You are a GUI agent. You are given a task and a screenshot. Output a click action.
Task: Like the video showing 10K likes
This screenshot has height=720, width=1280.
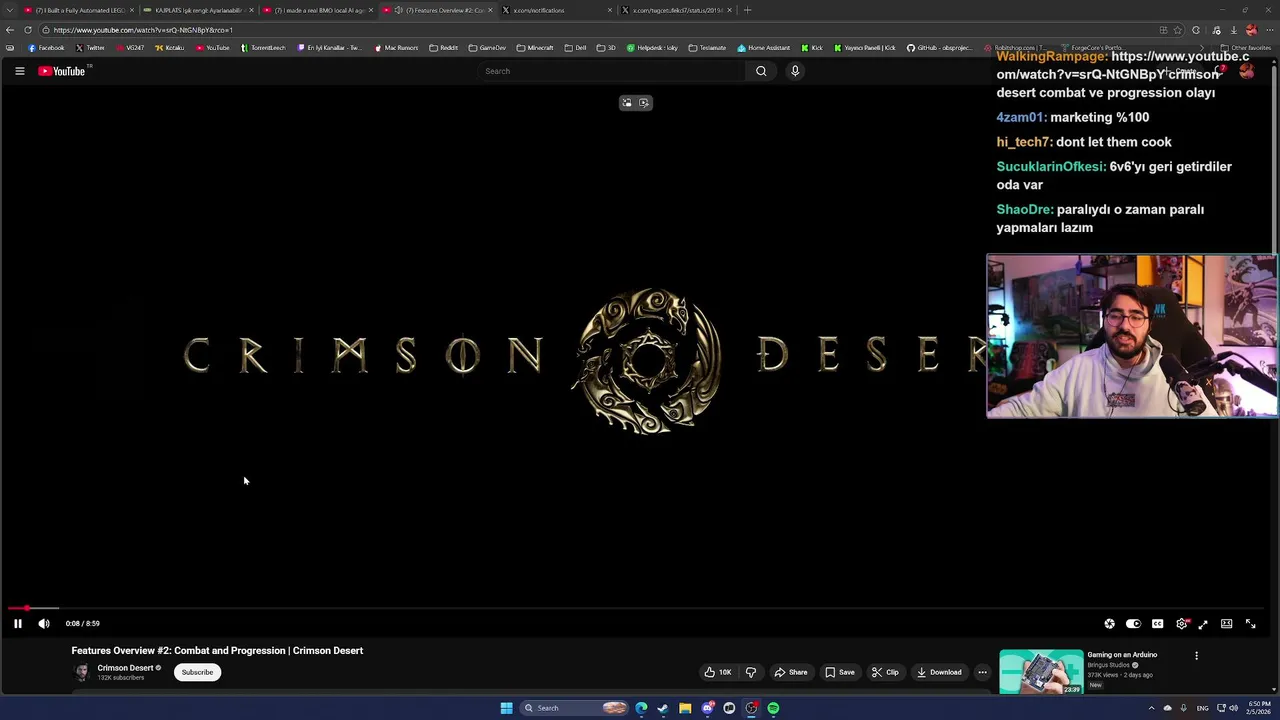click(717, 672)
